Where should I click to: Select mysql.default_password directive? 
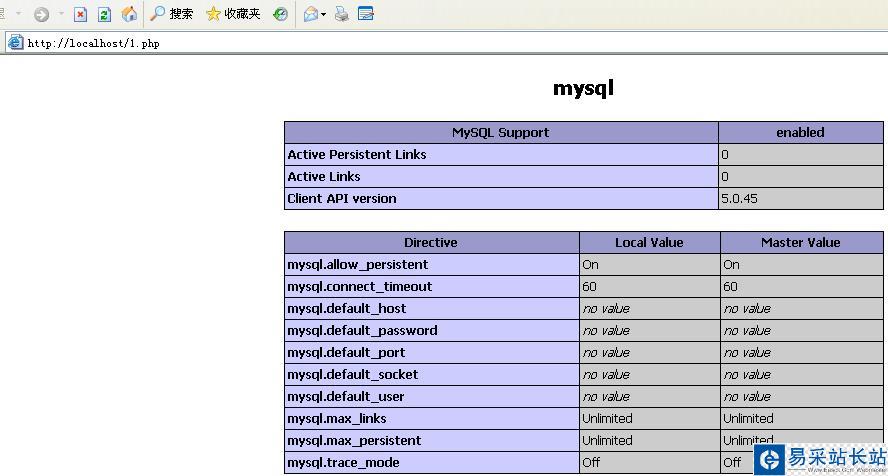[x=362, y=331]
